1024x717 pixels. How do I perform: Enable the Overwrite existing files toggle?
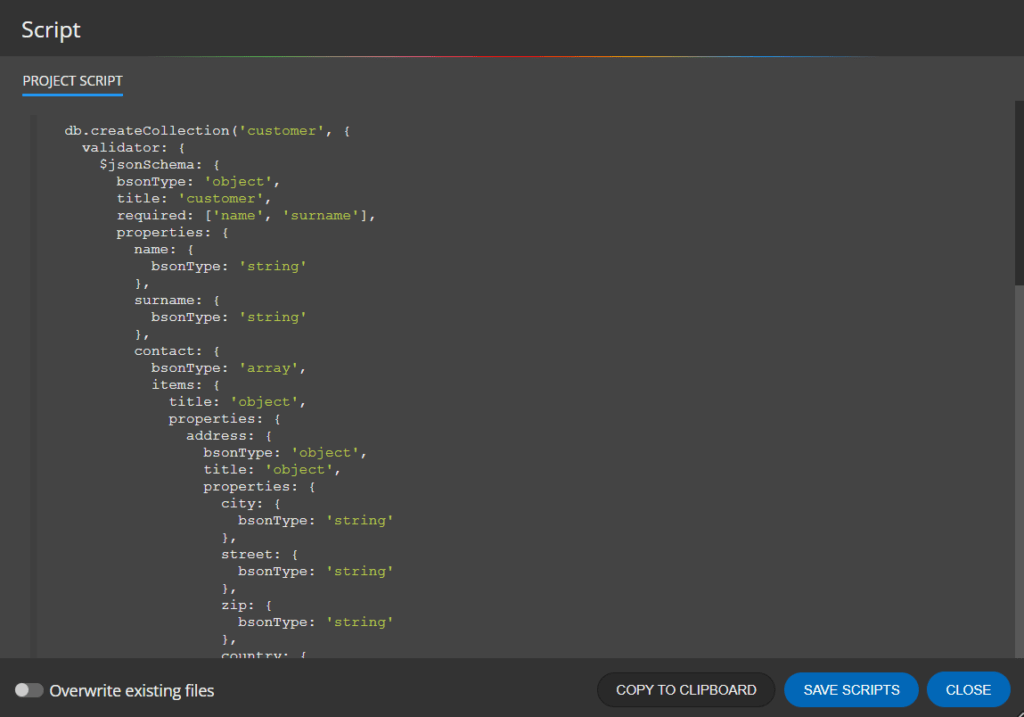click(29, 690)
